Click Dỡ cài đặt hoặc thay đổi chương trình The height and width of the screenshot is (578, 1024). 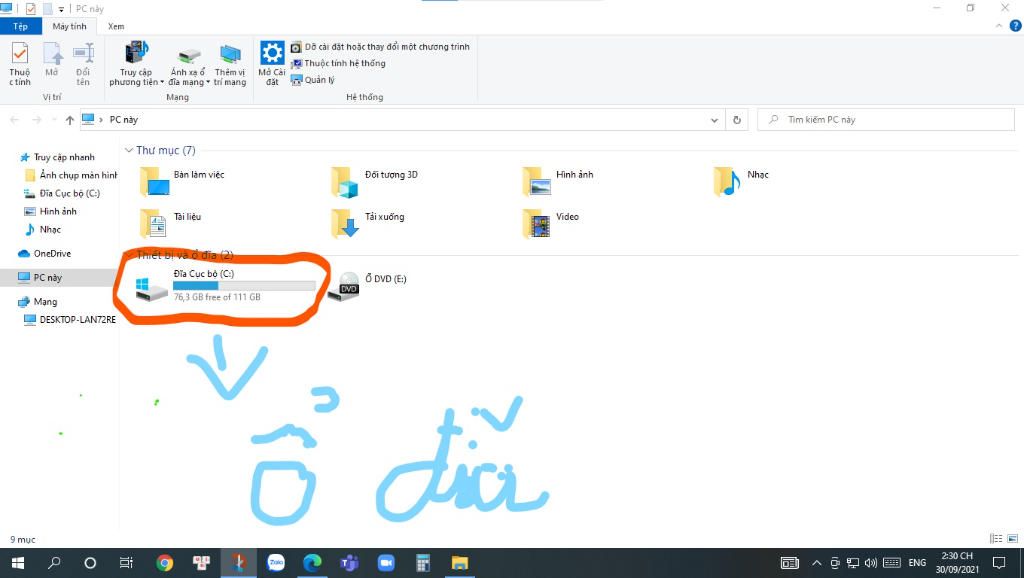pos(380,47)
